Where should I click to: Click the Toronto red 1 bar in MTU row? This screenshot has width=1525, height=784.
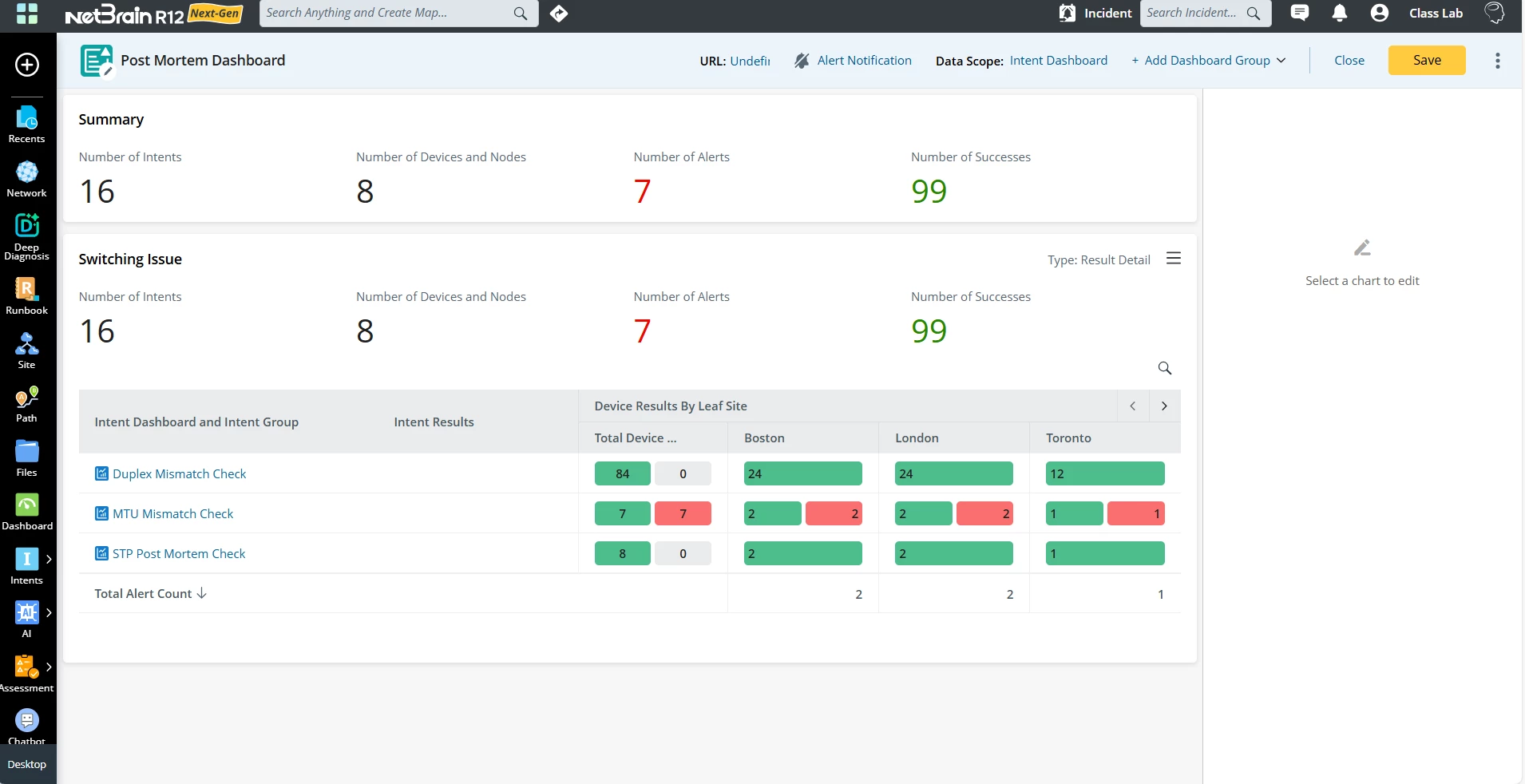coord(1136,513)
